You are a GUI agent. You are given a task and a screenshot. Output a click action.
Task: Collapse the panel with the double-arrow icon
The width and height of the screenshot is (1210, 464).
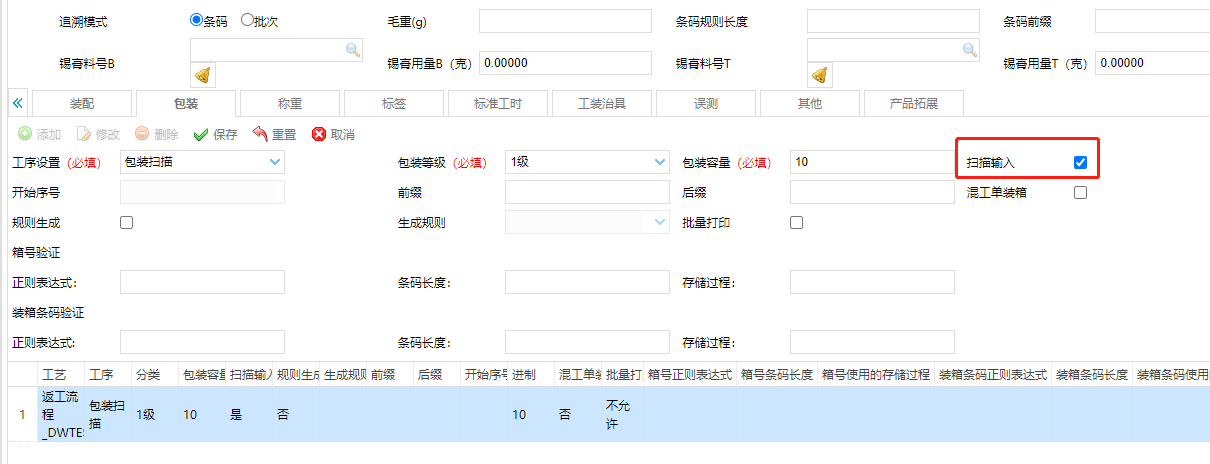pyautogui.click(x=17, y=103)
